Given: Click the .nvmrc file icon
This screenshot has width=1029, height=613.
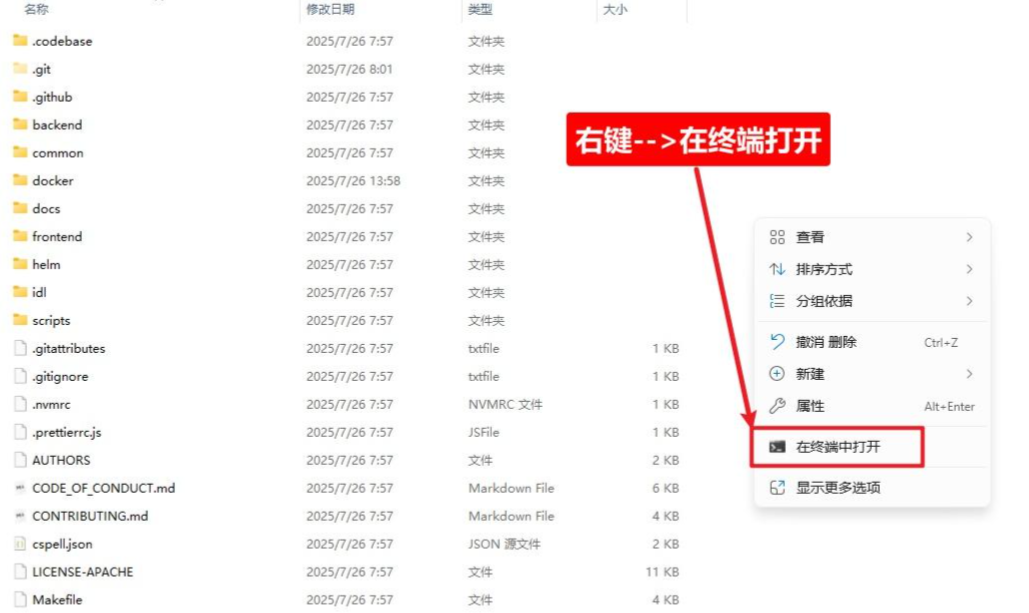Looking at the screenshot, I should [20, 404].
